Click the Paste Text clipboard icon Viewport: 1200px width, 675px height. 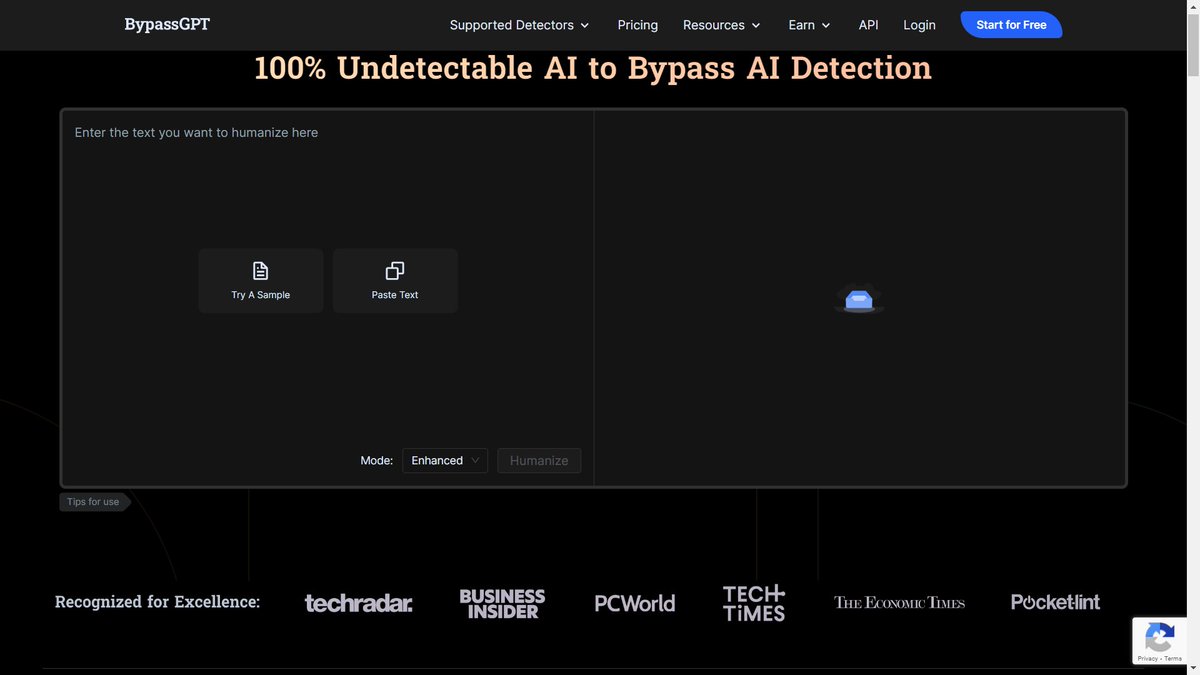click(395, 271)
